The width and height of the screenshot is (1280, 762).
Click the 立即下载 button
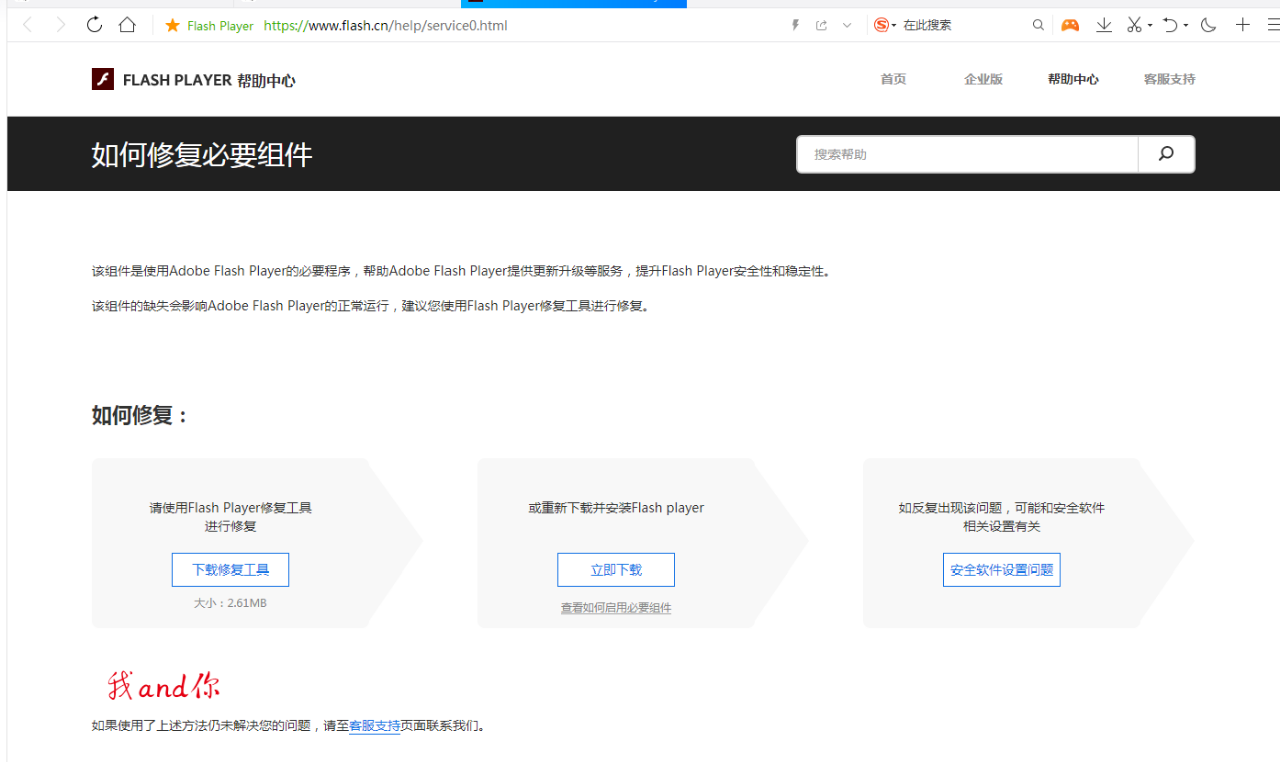(x=616, y=570)
